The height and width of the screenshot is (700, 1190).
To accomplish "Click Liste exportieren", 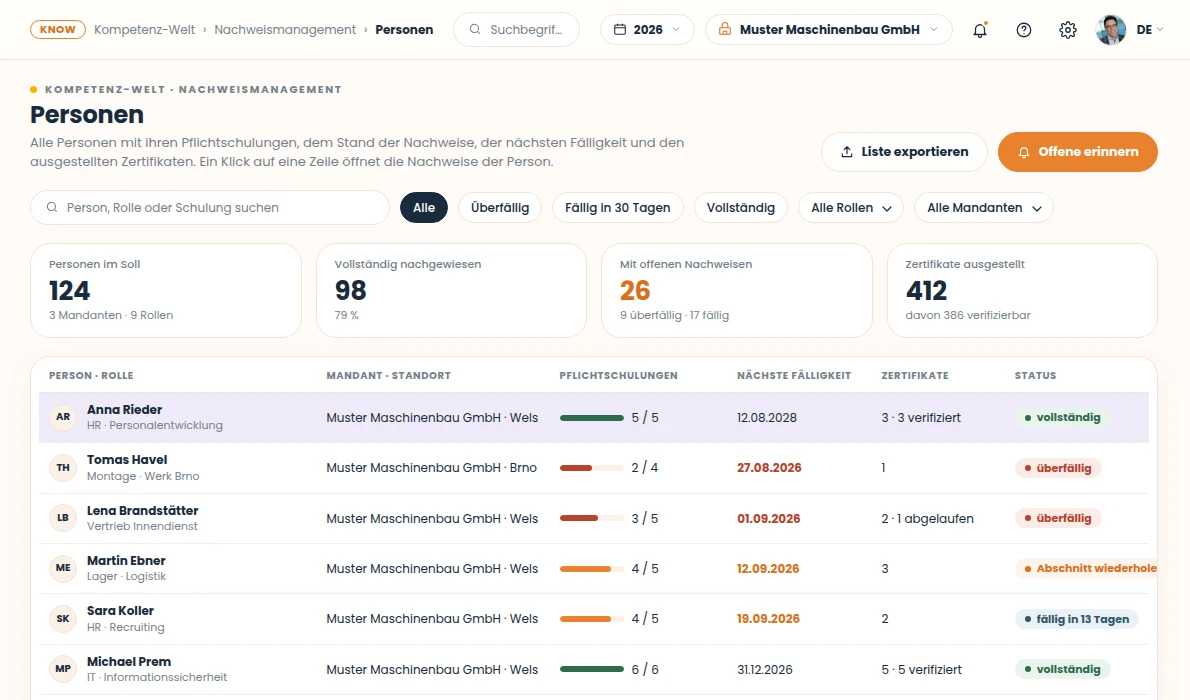I will [x=904, y=152].
